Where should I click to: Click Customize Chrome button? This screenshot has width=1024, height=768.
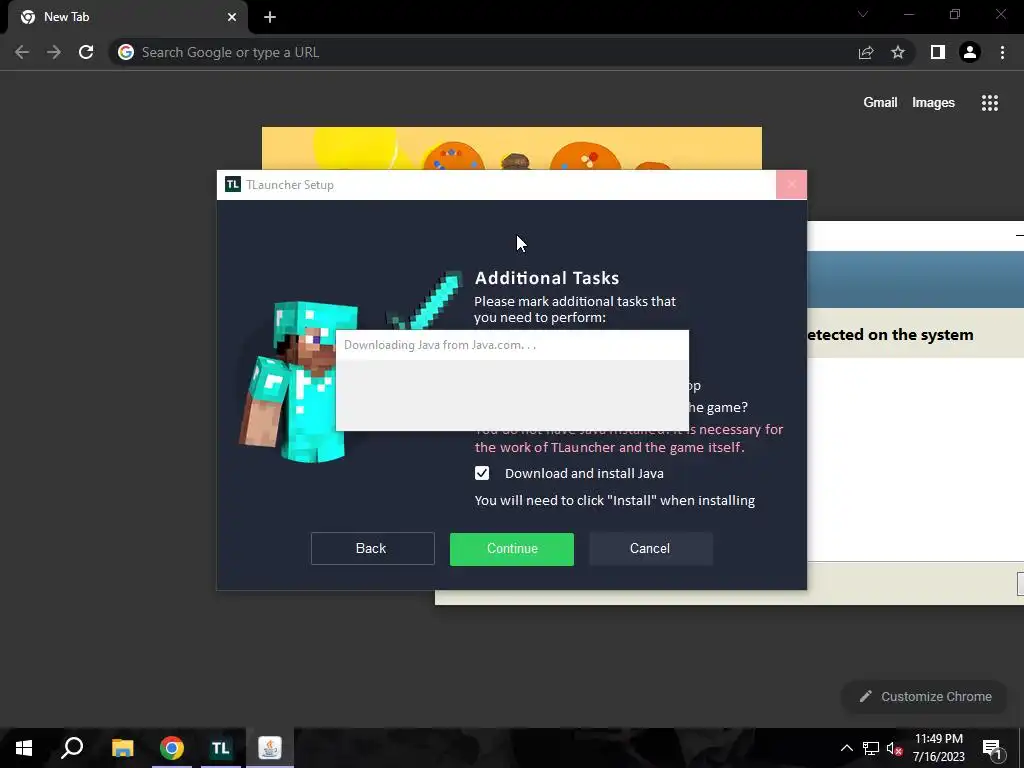925,697
